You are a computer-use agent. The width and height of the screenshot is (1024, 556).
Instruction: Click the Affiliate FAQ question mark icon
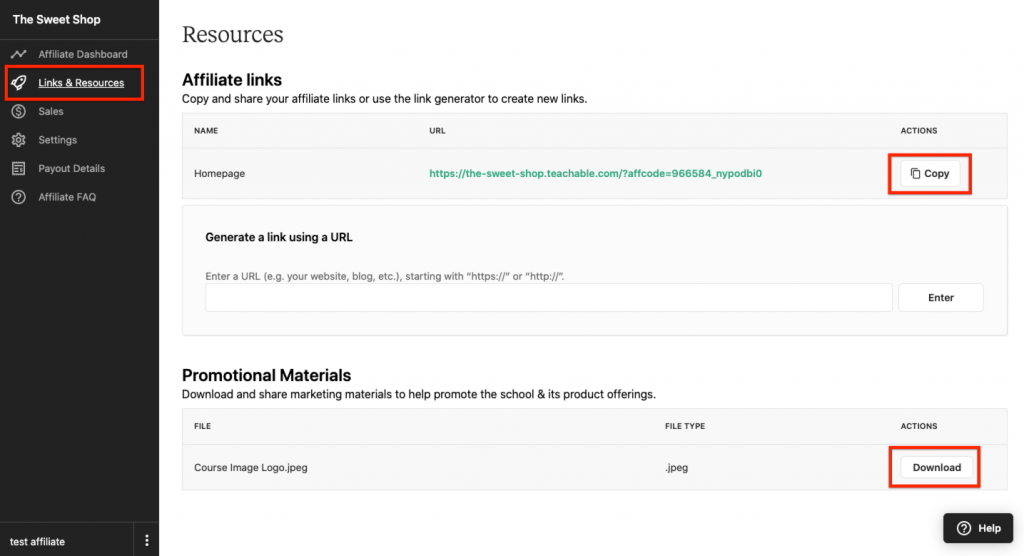coord(18,197)
